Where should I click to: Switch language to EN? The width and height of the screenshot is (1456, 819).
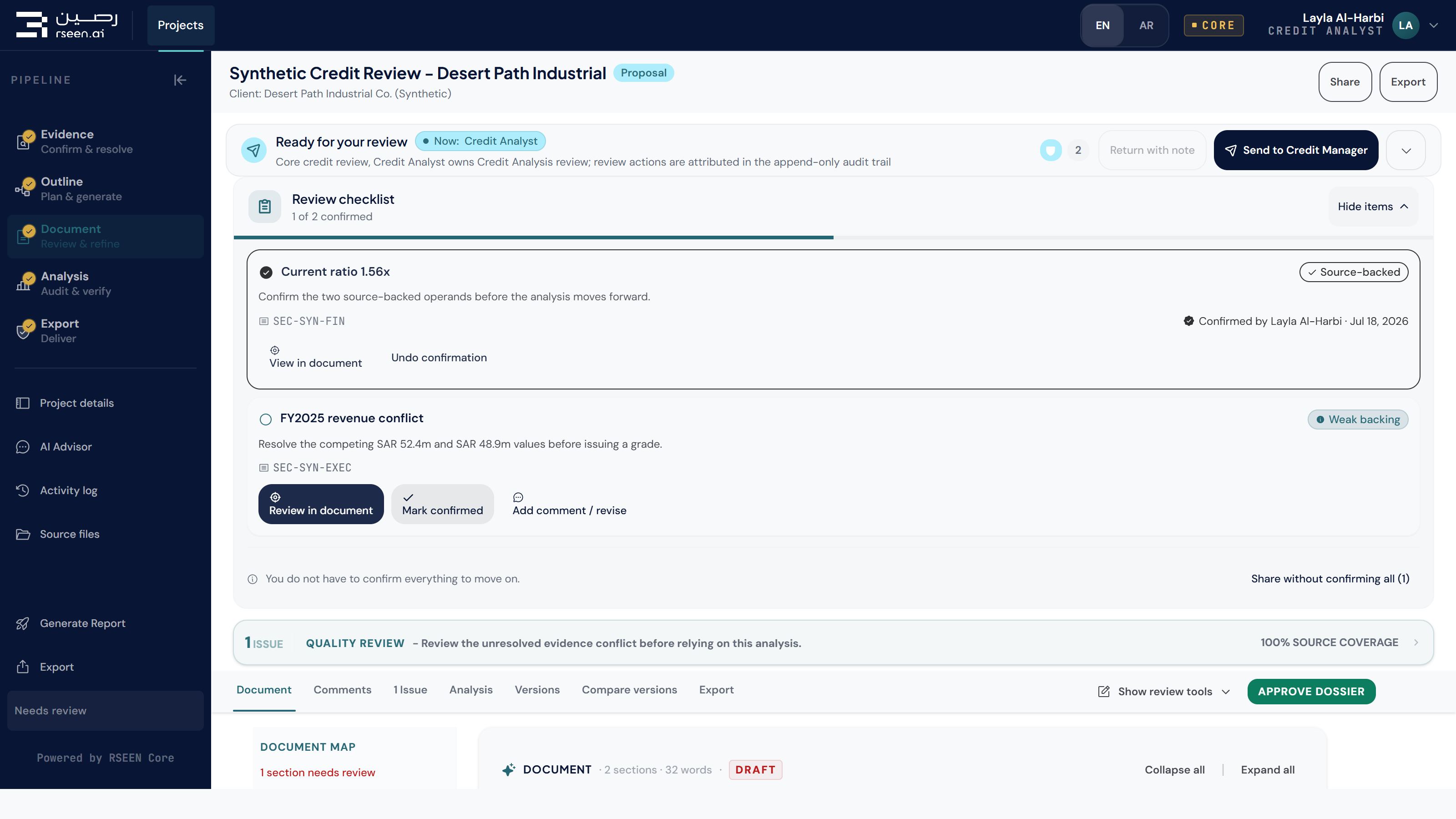tap(1102, 25)
